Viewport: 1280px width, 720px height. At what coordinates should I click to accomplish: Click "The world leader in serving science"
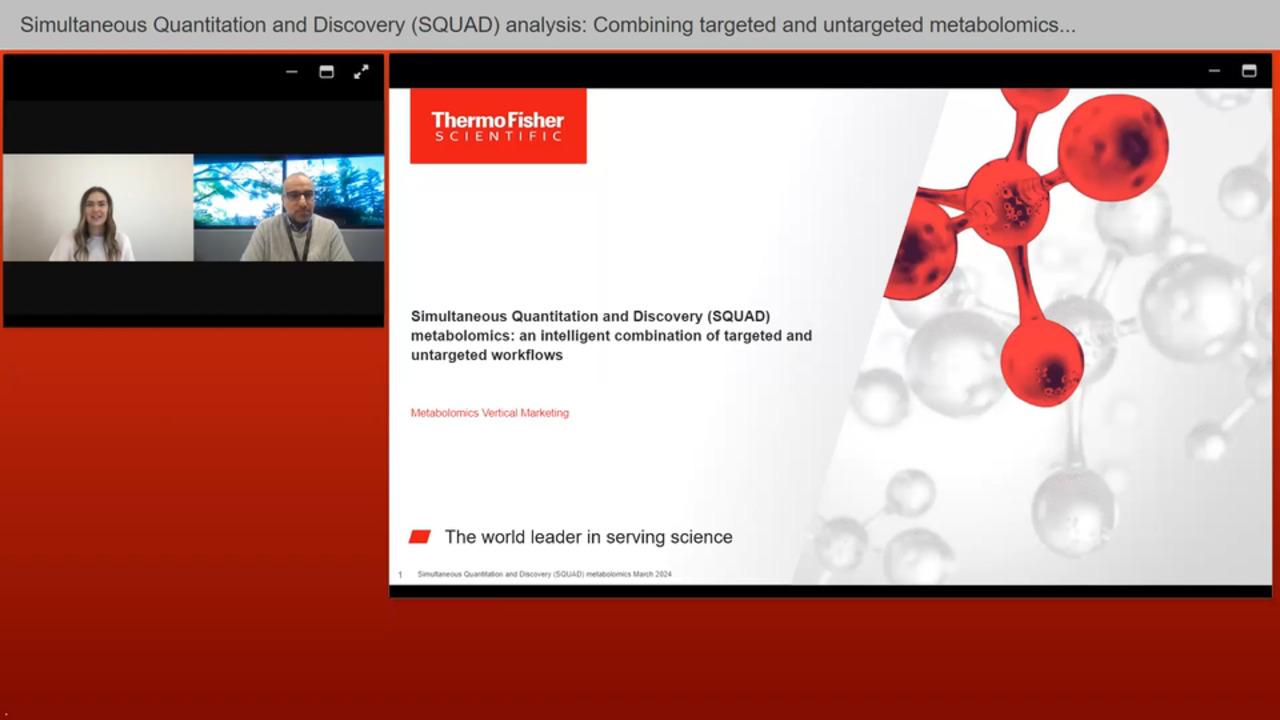coord(588,537)
